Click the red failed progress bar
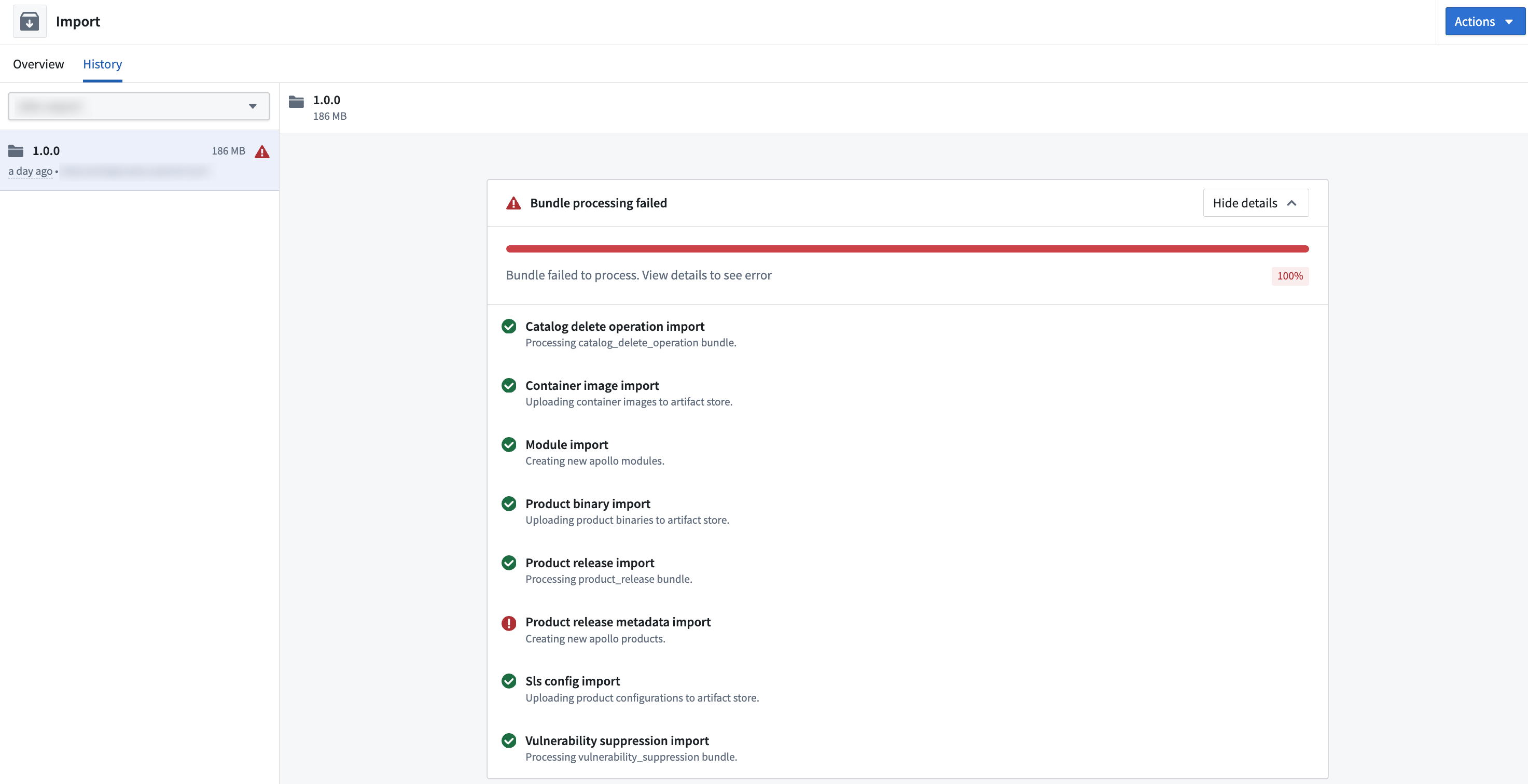This screenshot has width=1528, height=784. tap(907, 249)
